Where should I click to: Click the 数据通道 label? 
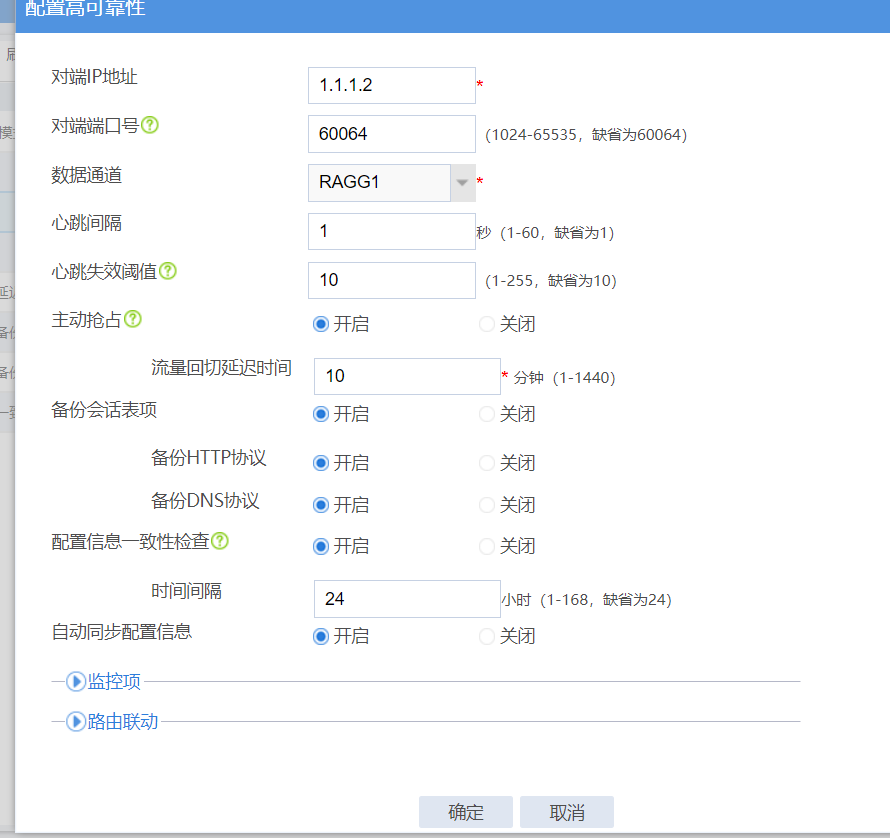pos(86,175)
